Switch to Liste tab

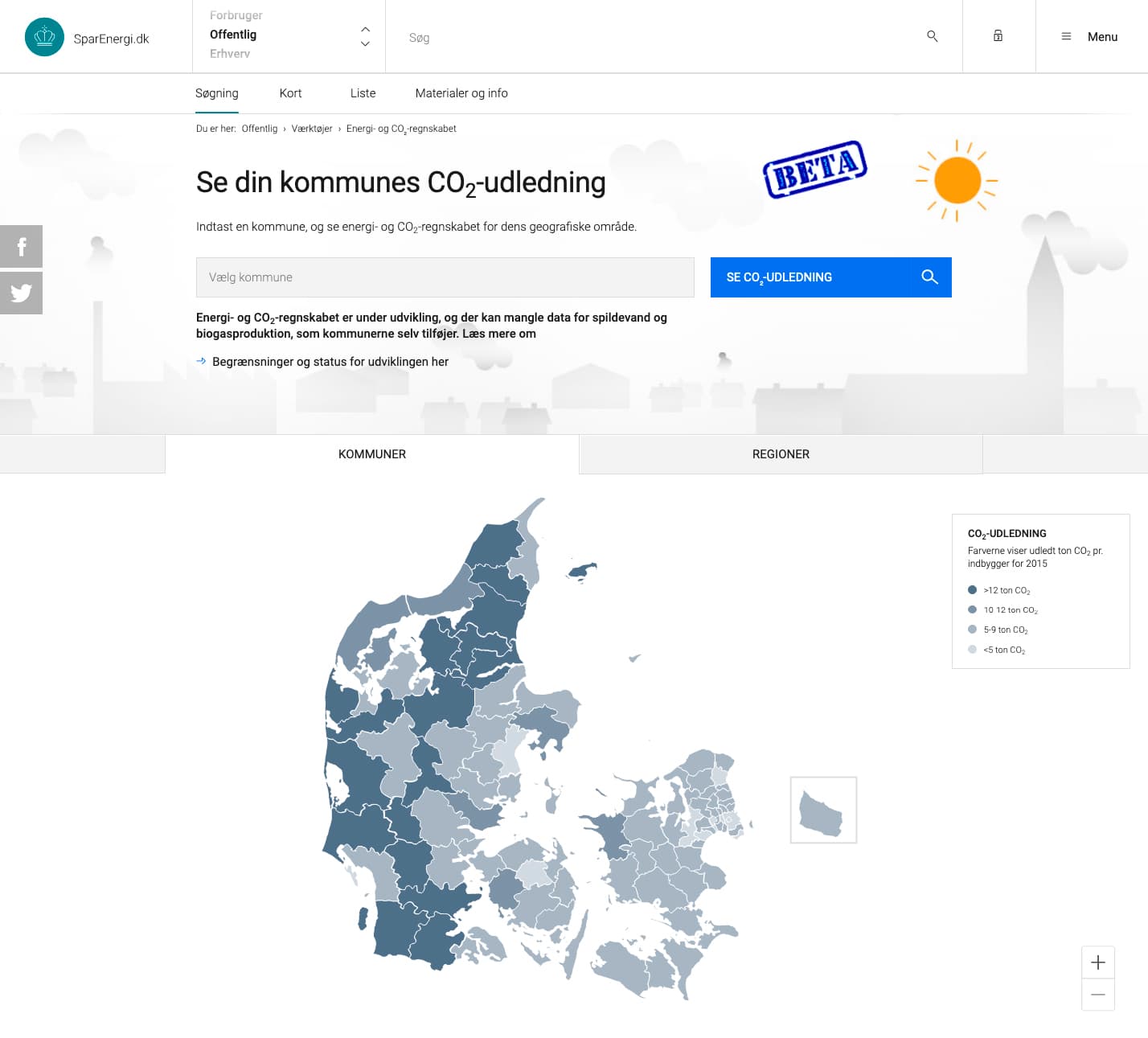363,93
